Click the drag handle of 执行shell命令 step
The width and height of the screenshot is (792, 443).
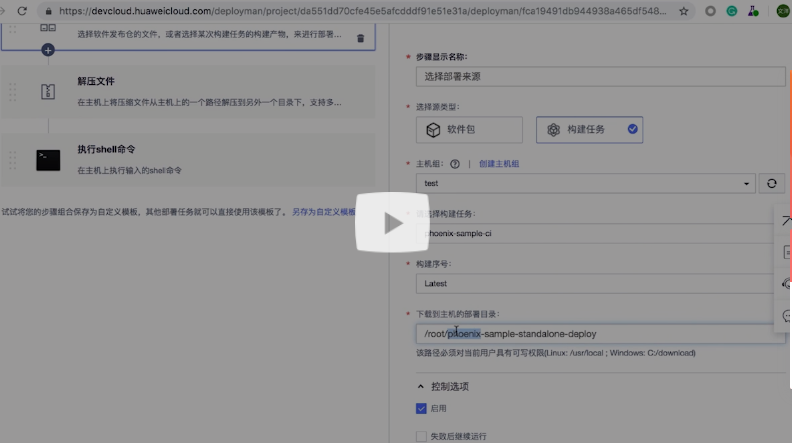pyautogui.click(x=13, y=160)
